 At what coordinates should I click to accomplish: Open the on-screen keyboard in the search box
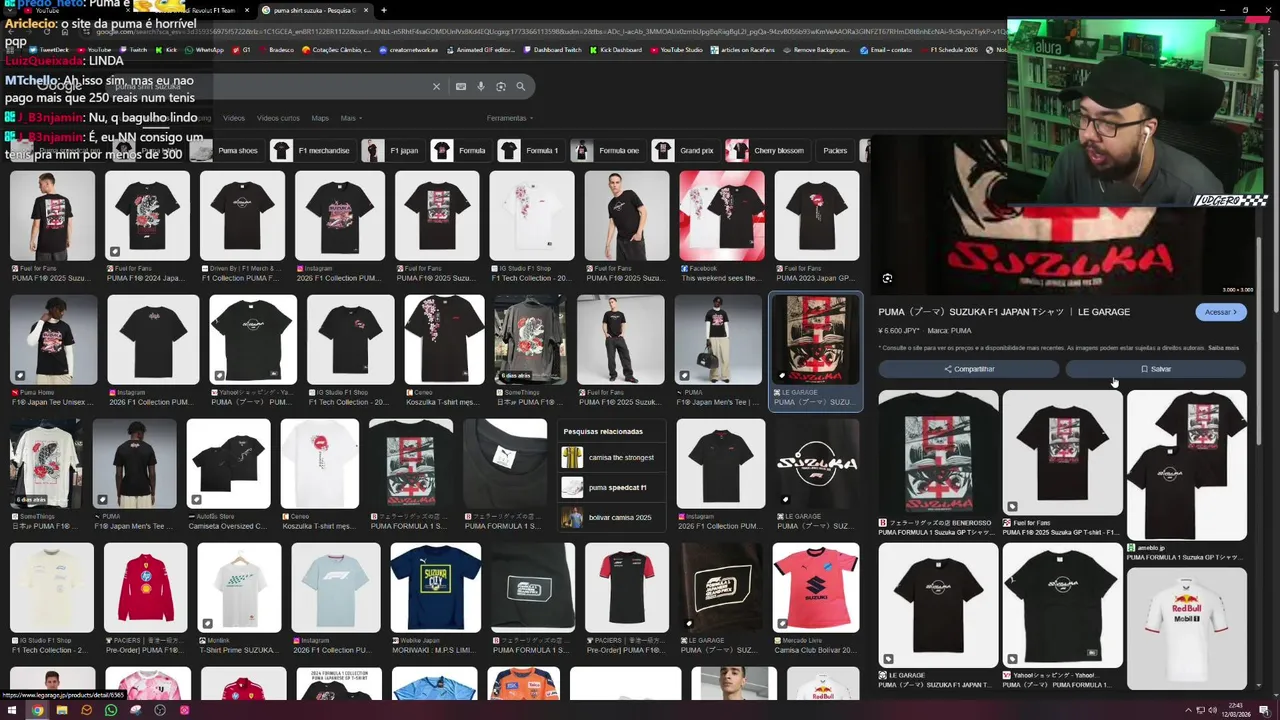coord(461,87)
